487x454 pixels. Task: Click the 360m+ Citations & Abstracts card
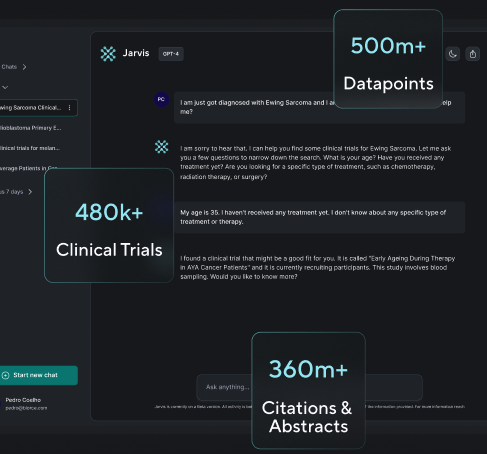pyautogui.click(x=308, y=390)
